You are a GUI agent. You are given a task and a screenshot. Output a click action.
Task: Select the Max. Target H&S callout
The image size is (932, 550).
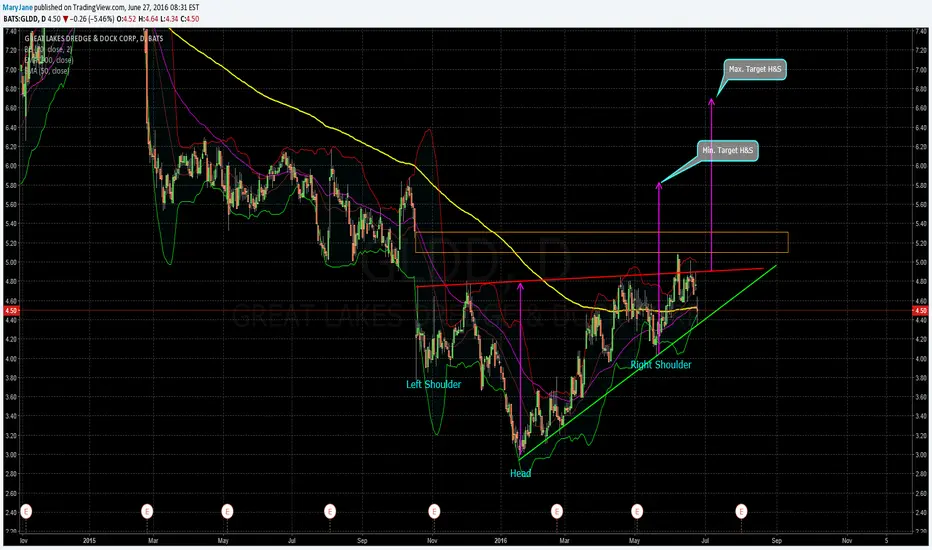pos(755,70)
